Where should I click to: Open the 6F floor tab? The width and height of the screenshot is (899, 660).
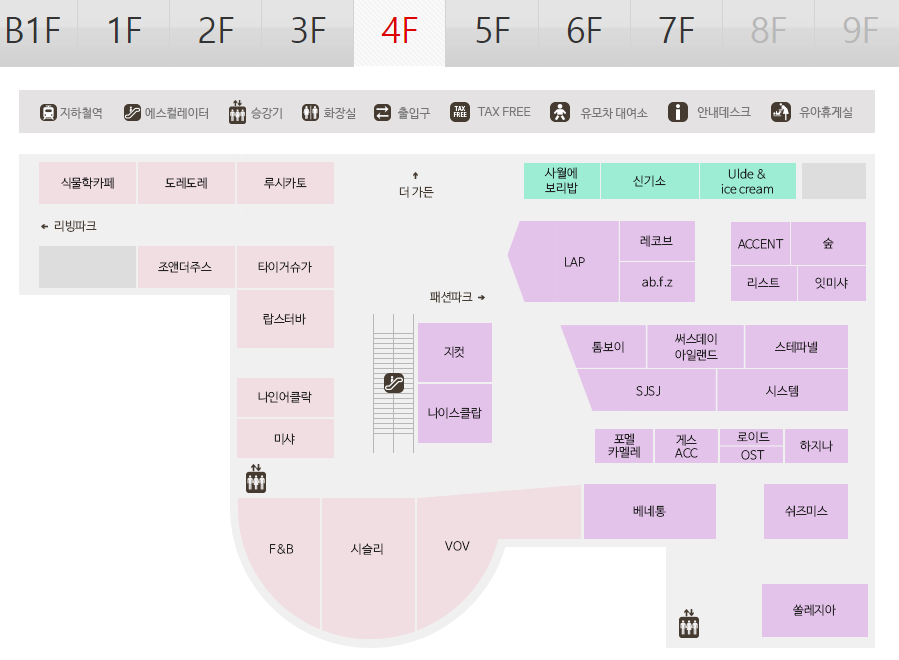[584, 32]
